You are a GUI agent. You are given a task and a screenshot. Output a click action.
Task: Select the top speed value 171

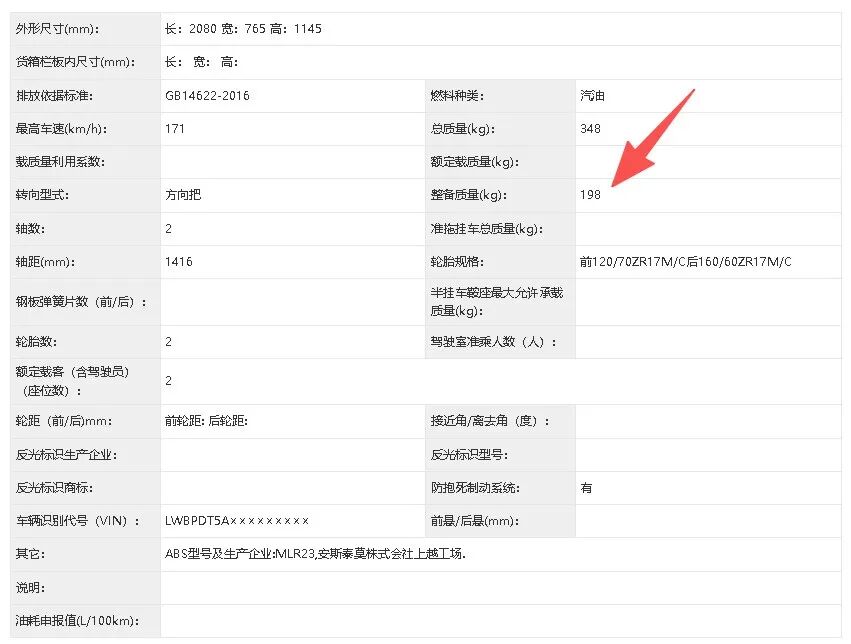(x=175, y=129)
